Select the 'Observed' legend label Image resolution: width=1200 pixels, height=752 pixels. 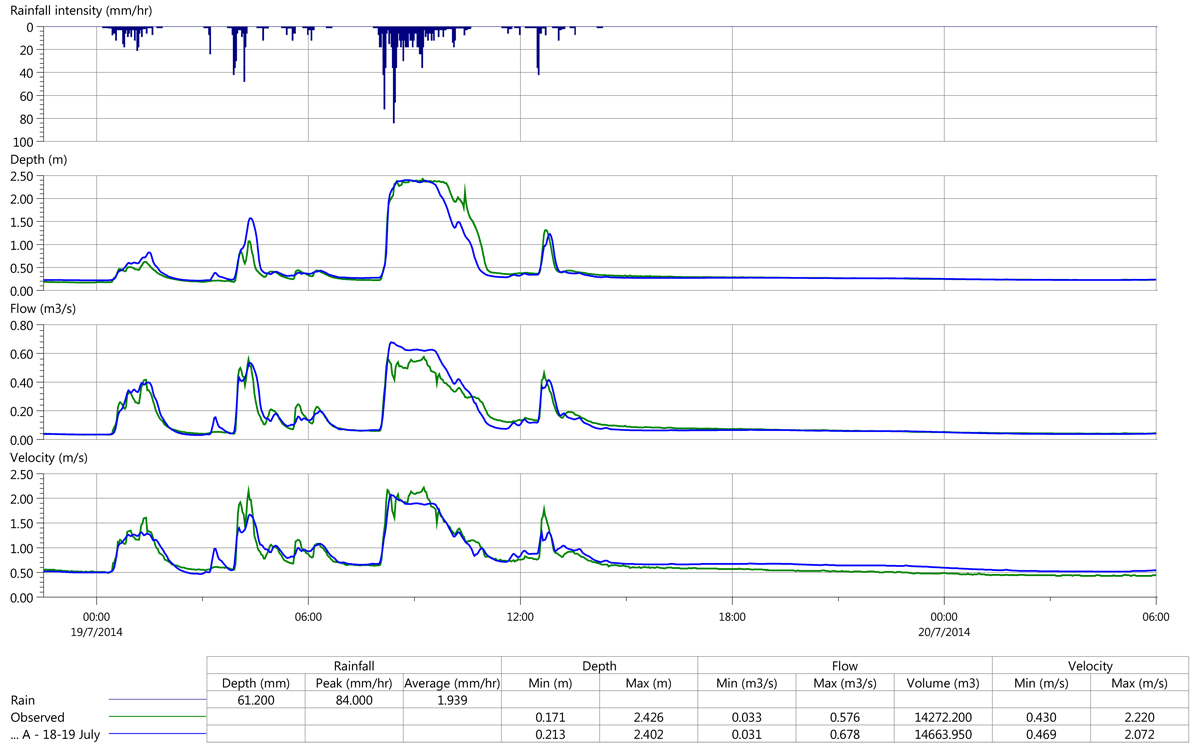(37, 717)
